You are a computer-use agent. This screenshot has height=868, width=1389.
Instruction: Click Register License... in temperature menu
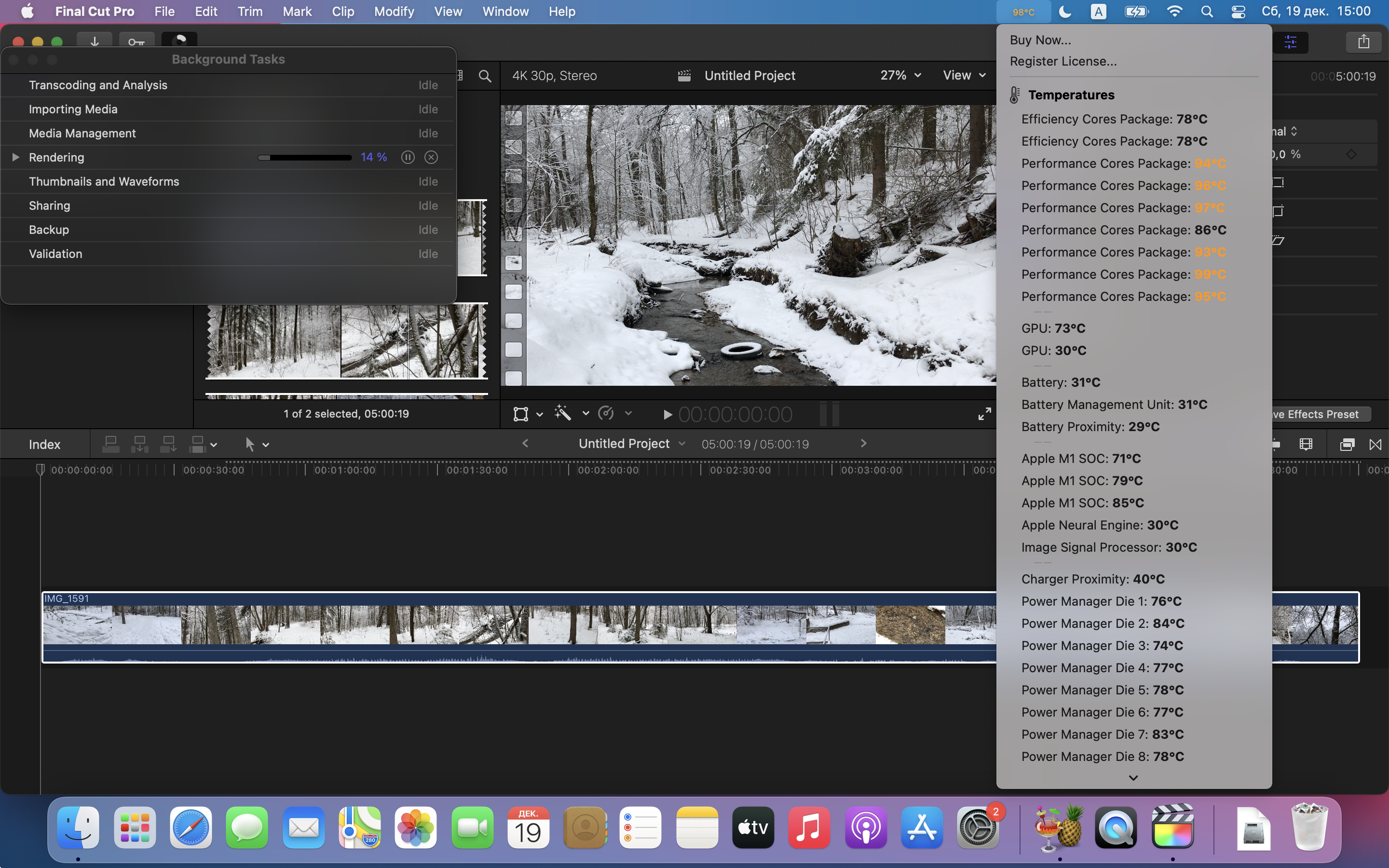[x=1063, y=61]
